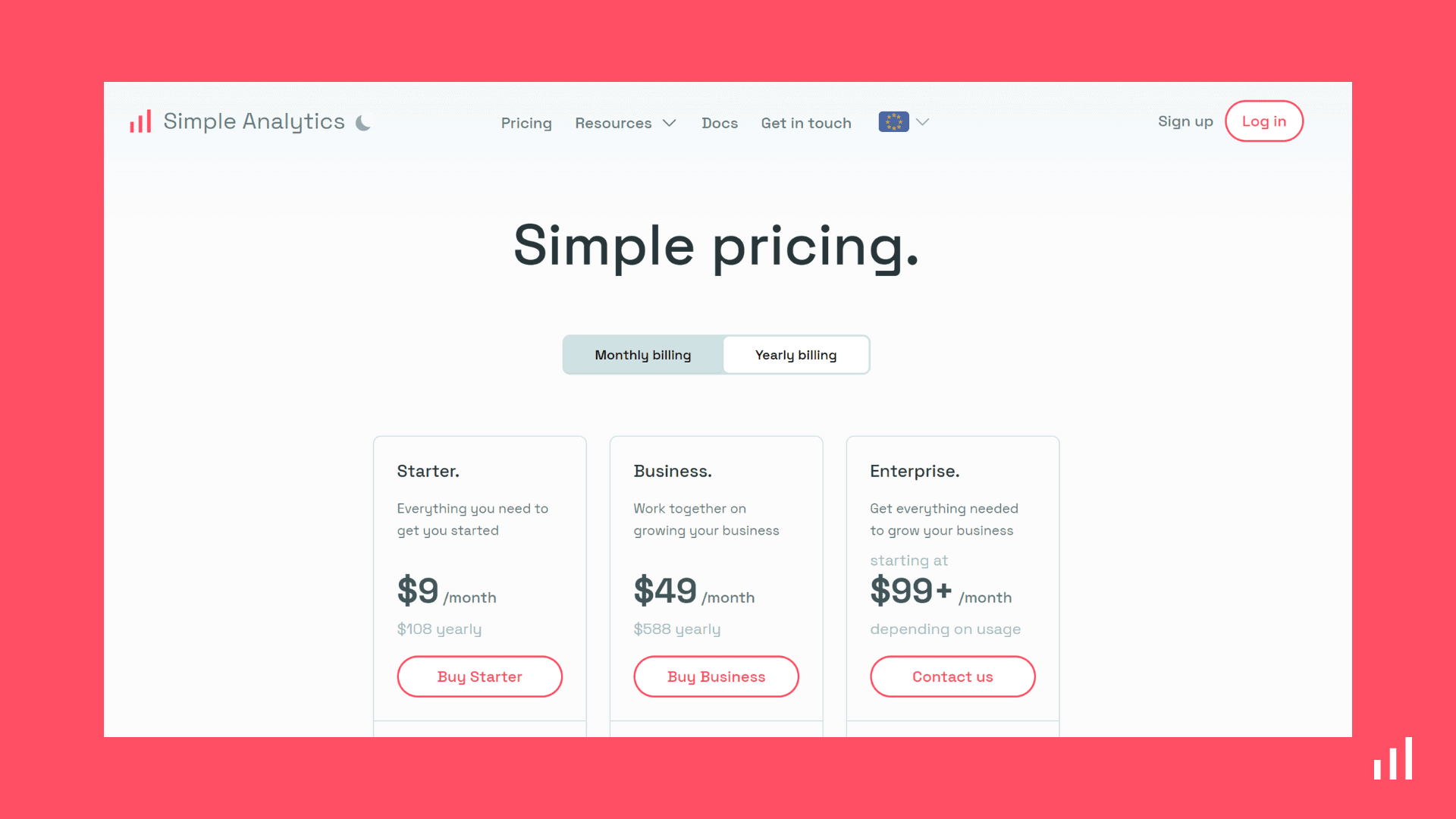This screenshot has height=819, width=1456.
Task: Click the Pricing navigation menu item
Action: pyautogui.click(x=526, y=121)
